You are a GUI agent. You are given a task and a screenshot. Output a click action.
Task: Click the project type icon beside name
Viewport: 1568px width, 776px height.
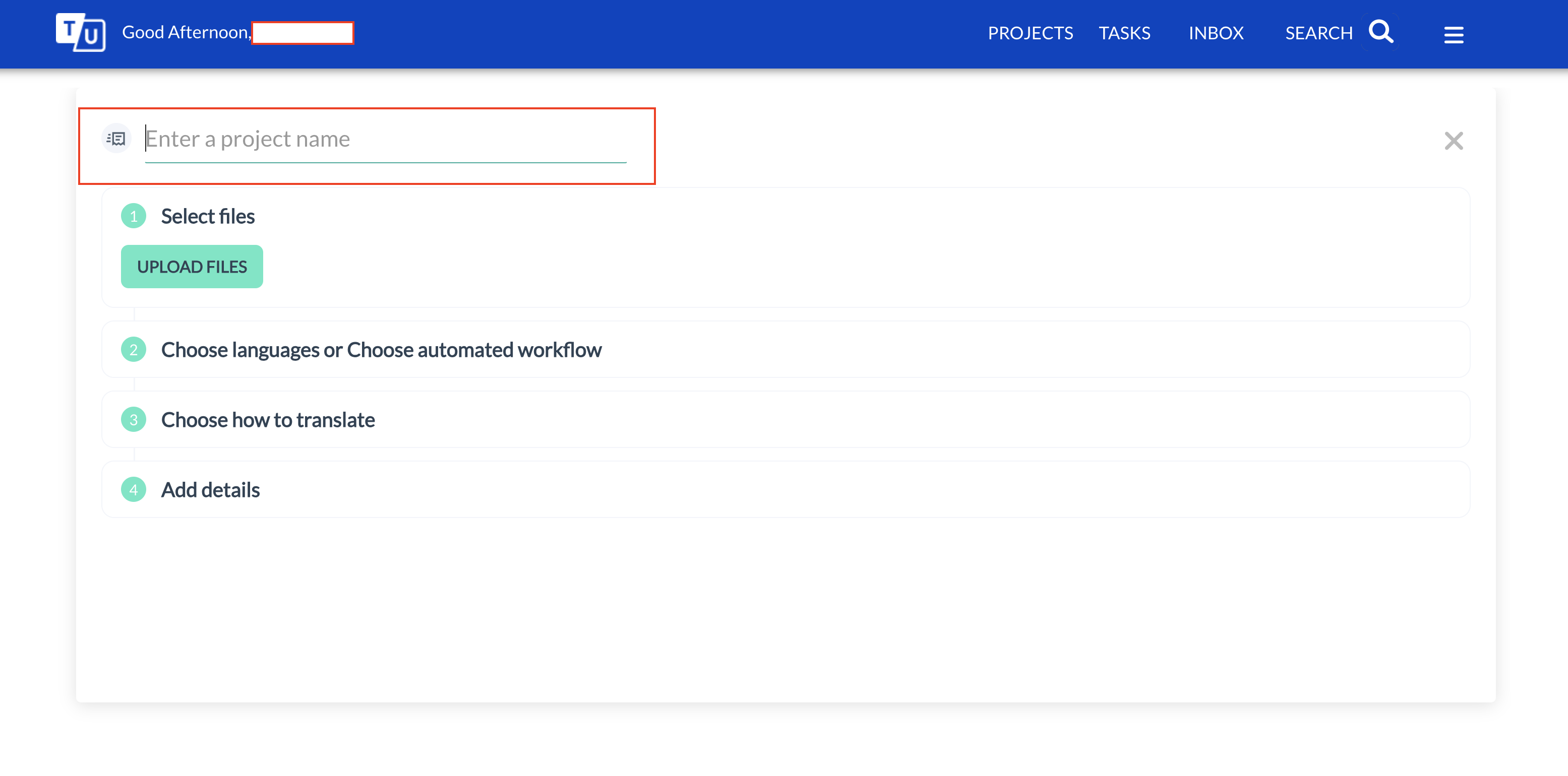pyautogui.click(x=115, y=139)
